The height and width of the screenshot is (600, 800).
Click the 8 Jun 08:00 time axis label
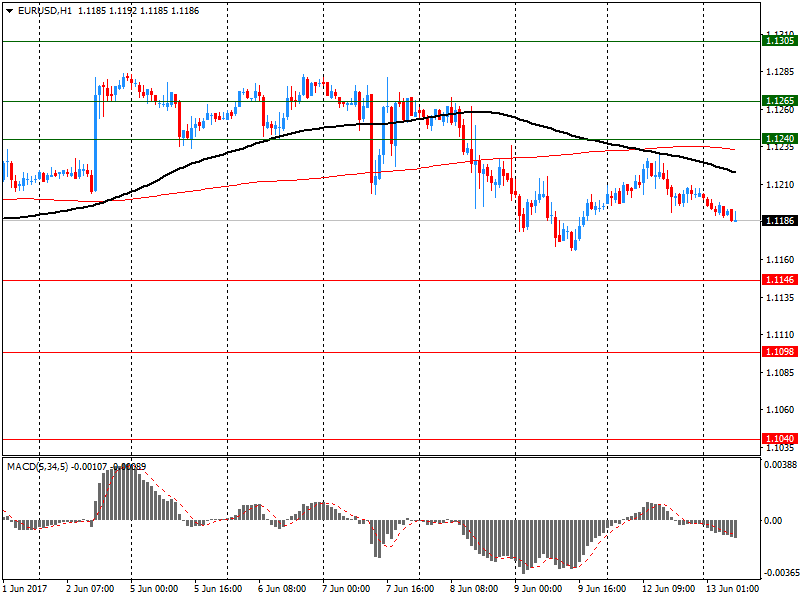(473, 589)
